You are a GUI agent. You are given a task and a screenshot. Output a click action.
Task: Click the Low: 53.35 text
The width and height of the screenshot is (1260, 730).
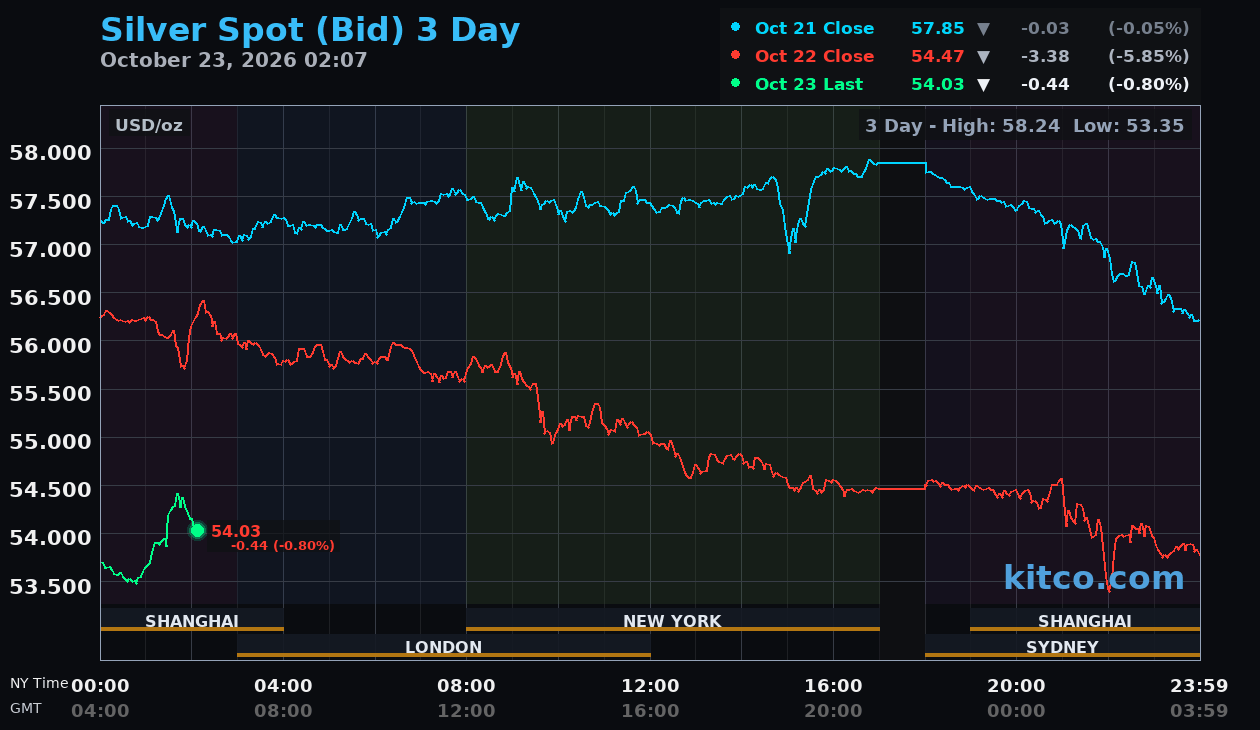(x=1128, y=126)
